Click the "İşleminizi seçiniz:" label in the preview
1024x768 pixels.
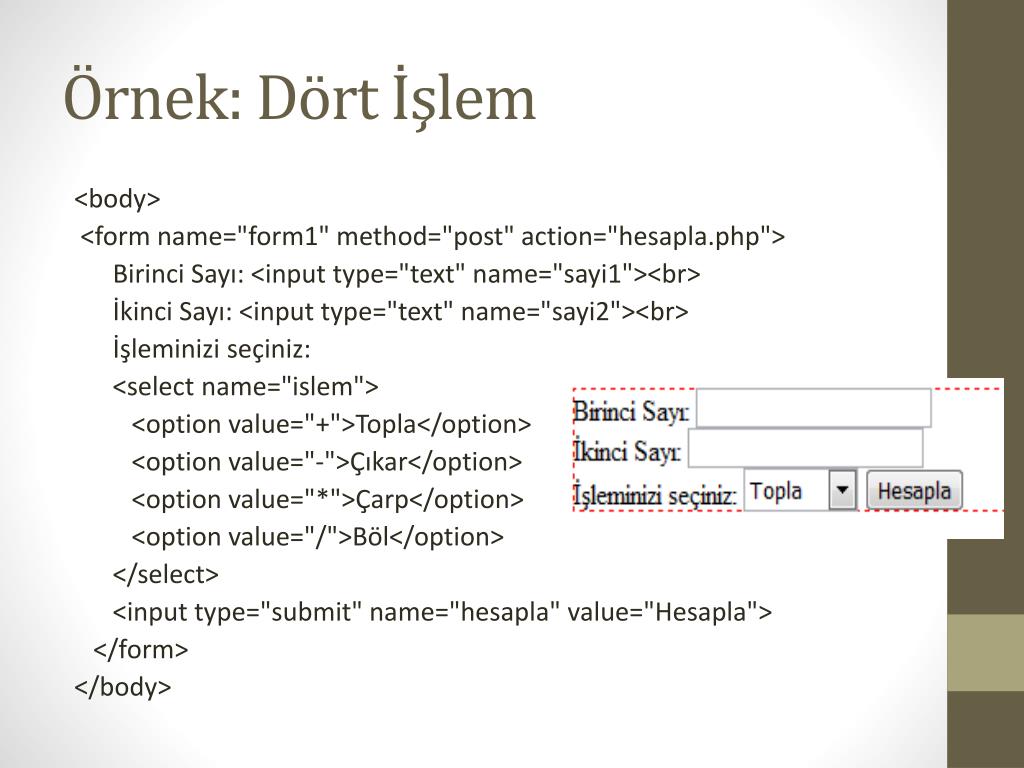(x=655, y=494)
